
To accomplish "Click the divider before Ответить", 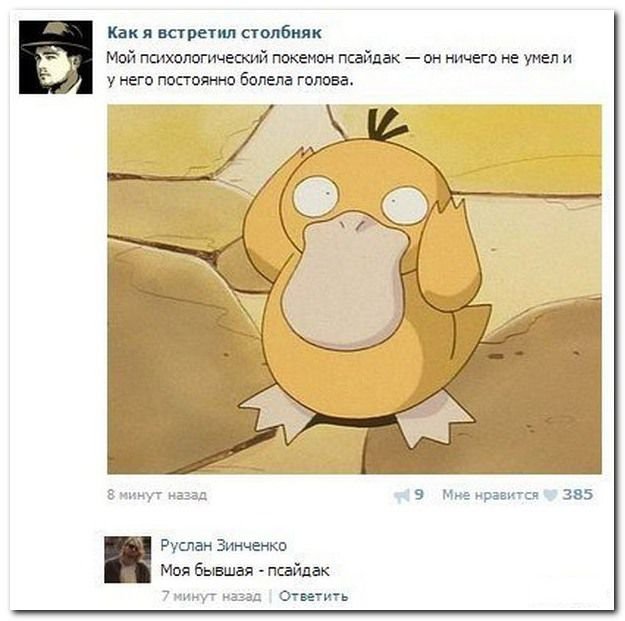I will pyautogui.click(x=270, y=597).
